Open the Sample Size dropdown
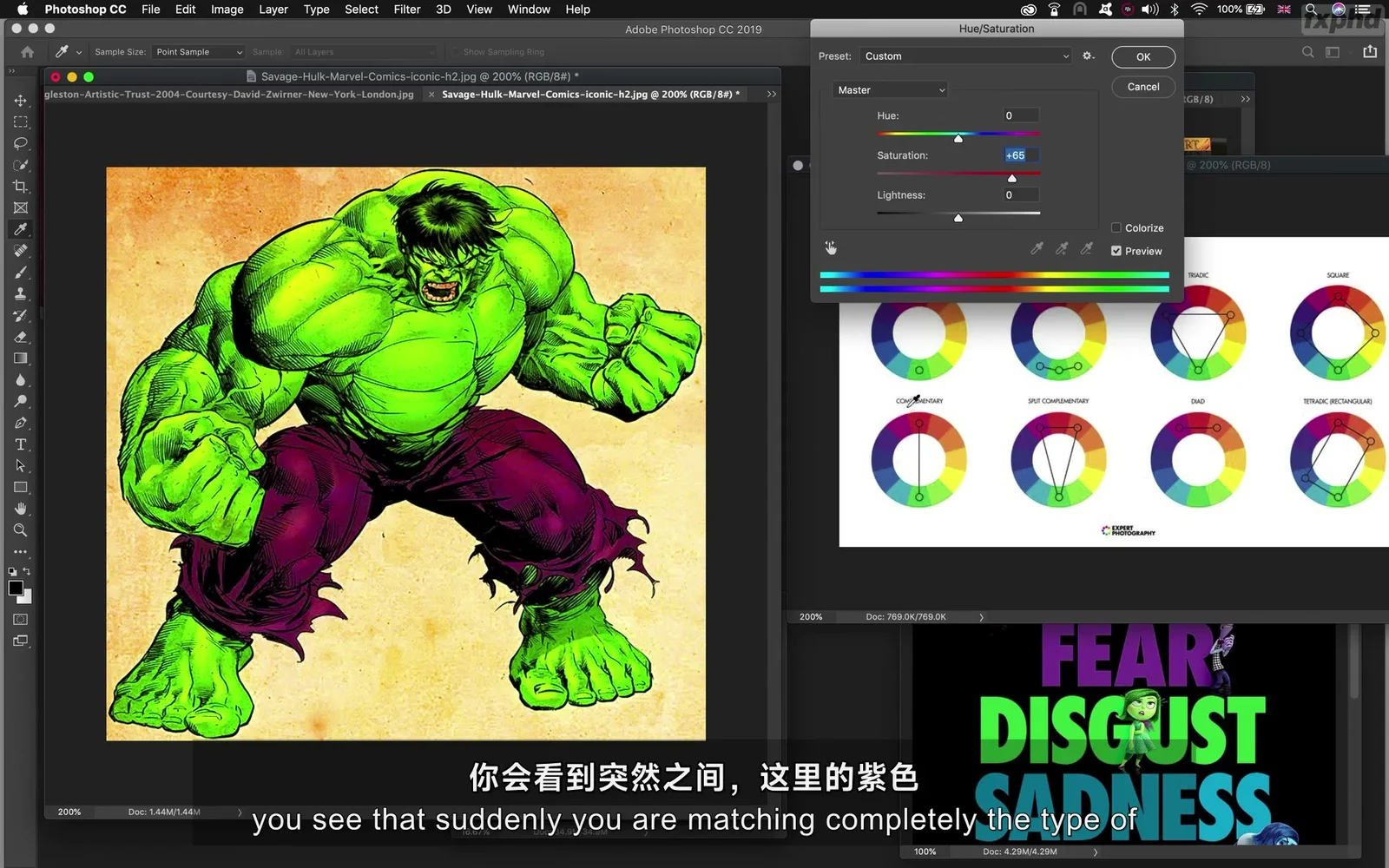Screen dimensions: 1389x868 click(x=199, y=52)
